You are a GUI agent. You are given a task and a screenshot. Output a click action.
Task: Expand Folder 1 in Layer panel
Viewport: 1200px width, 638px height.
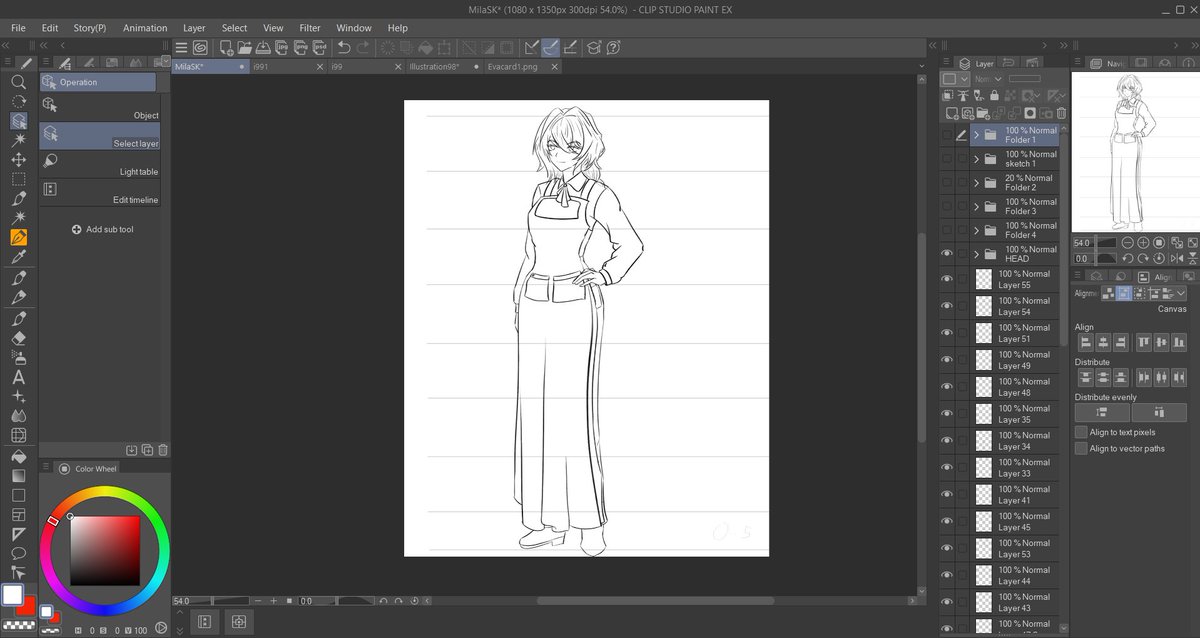click(976, 135)
